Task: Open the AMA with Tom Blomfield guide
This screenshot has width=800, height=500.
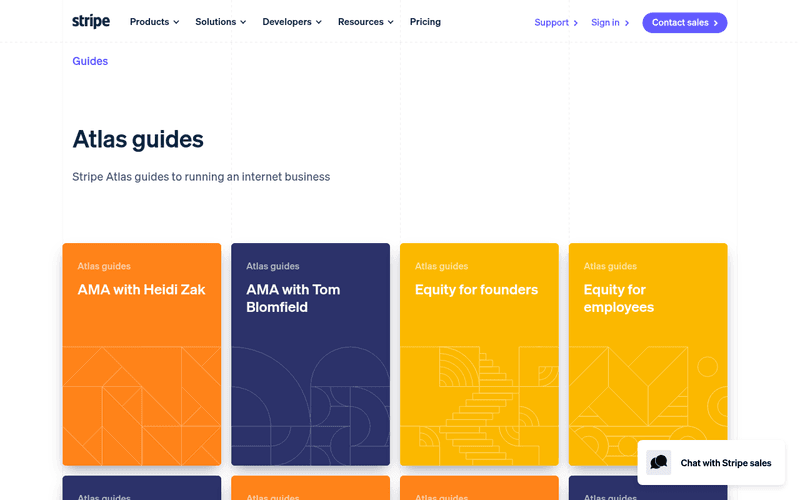Action: click(x=310, y=354)
